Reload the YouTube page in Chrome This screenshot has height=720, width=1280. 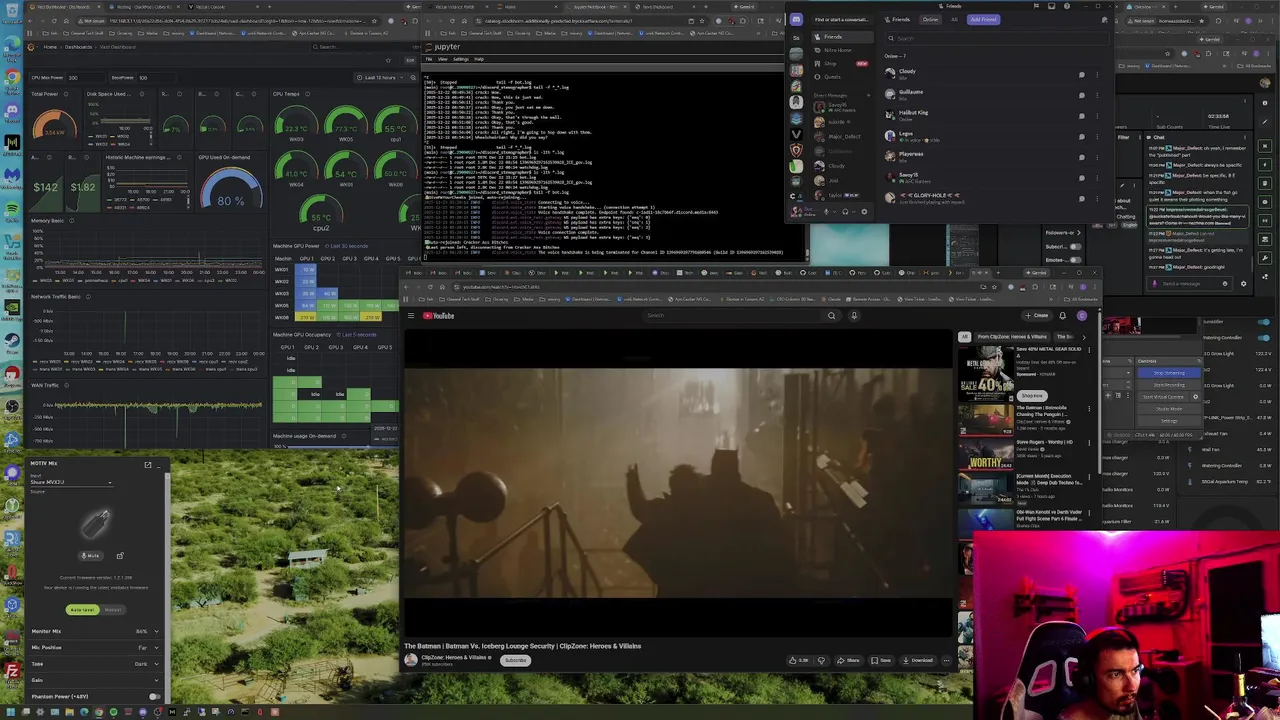pyautogui.click(x=429, y=286)
